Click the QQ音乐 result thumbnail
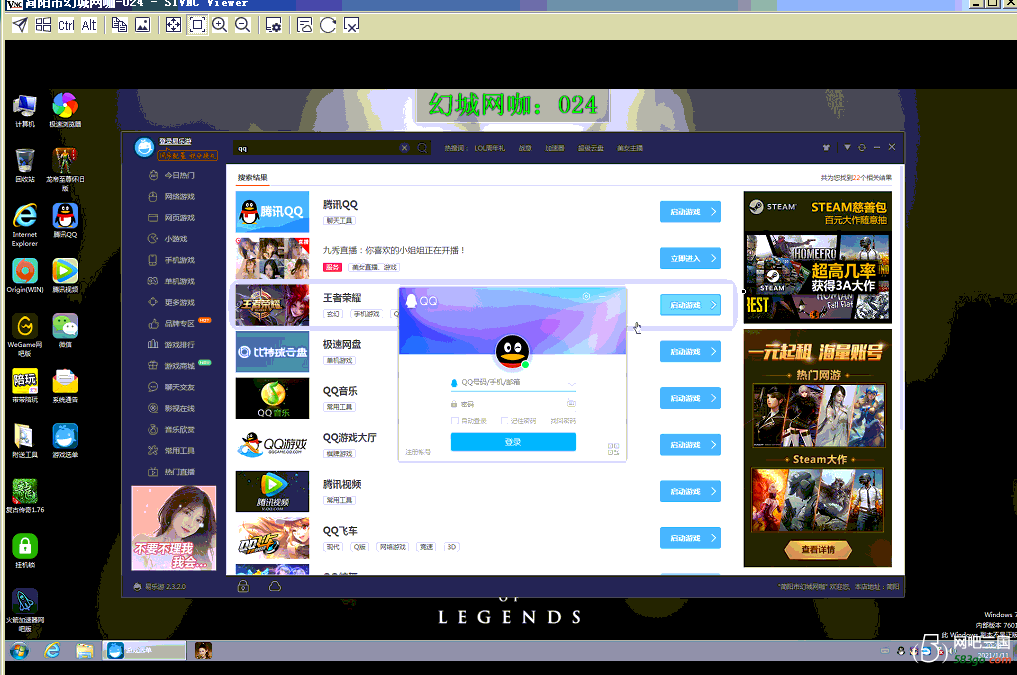Viewport: 1017px width, 675px height. coord(272,398)
